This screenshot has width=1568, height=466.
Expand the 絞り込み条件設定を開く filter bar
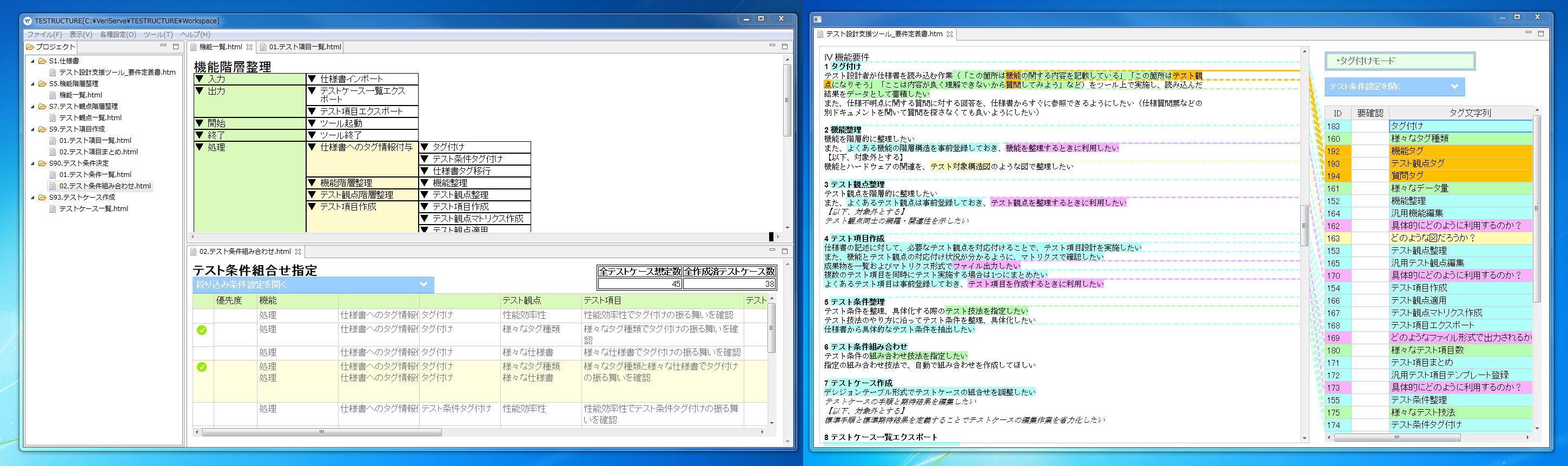coord(313,285)
